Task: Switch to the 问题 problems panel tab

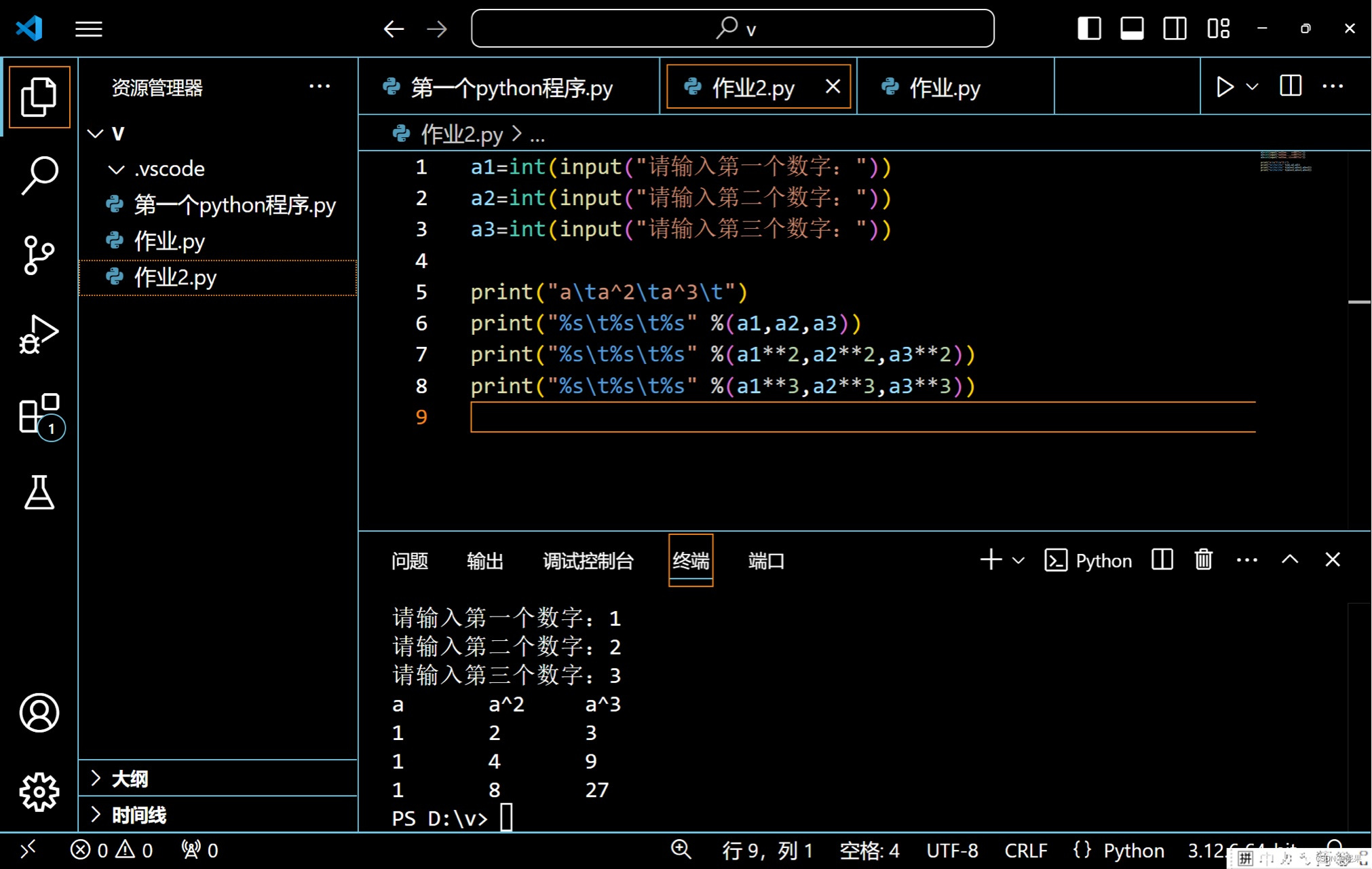Action: [x=410, y=561]
